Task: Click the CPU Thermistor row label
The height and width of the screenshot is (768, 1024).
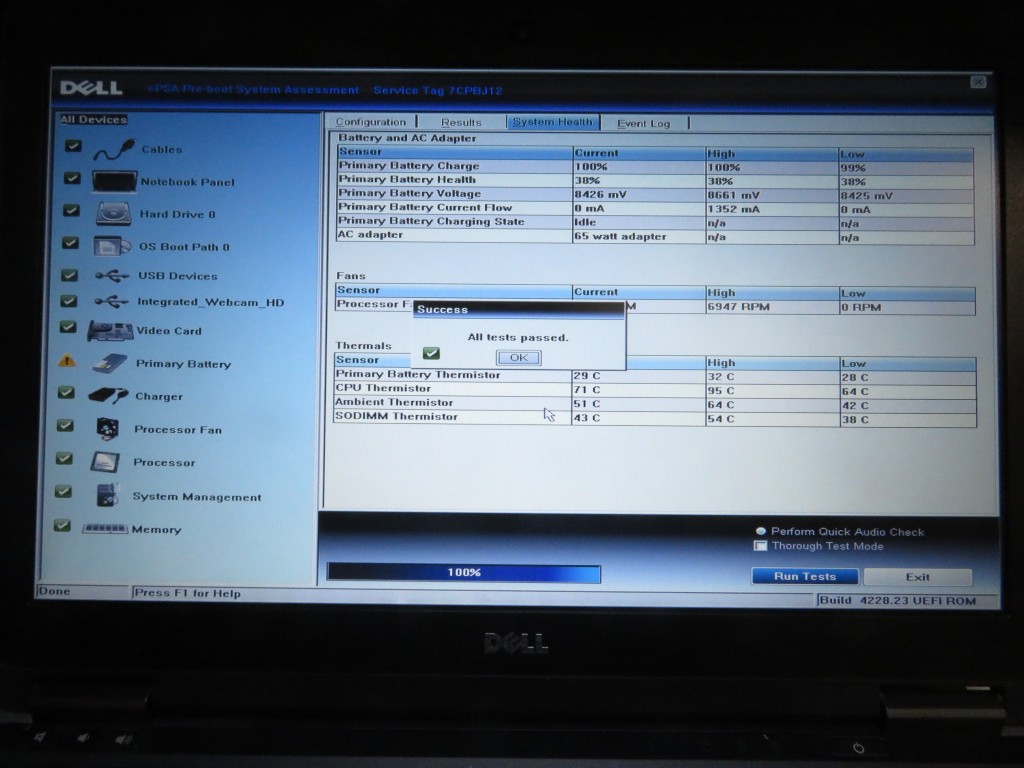Action: click(383, 388)
